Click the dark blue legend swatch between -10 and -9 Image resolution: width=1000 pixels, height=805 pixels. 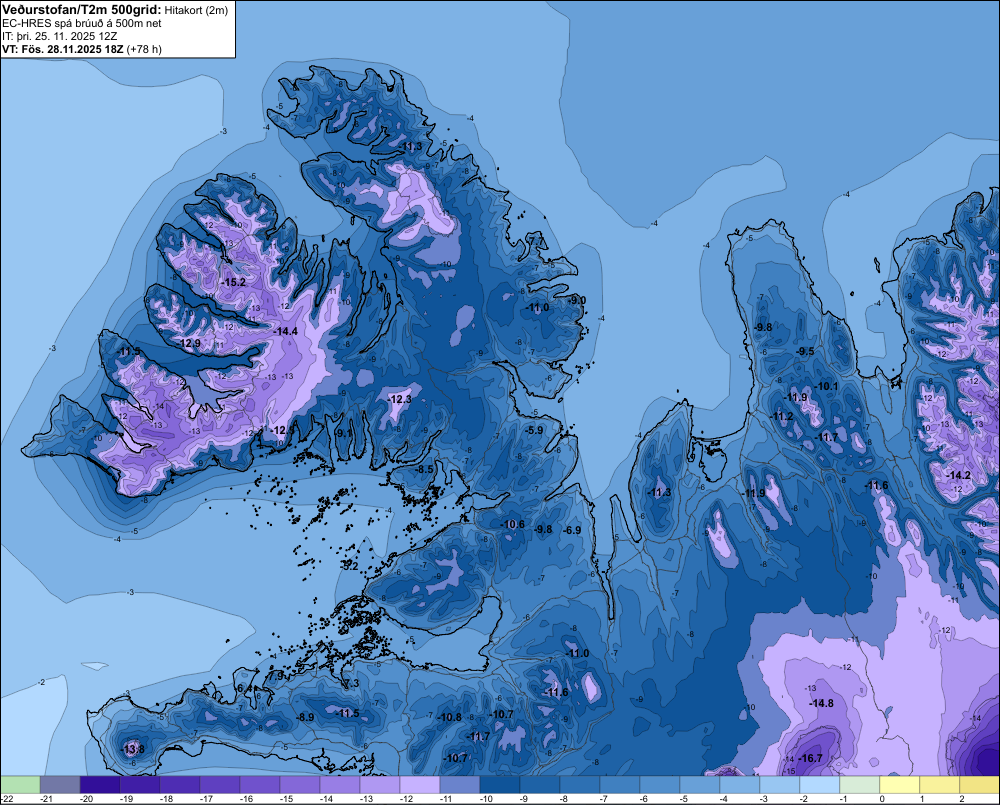500,784
